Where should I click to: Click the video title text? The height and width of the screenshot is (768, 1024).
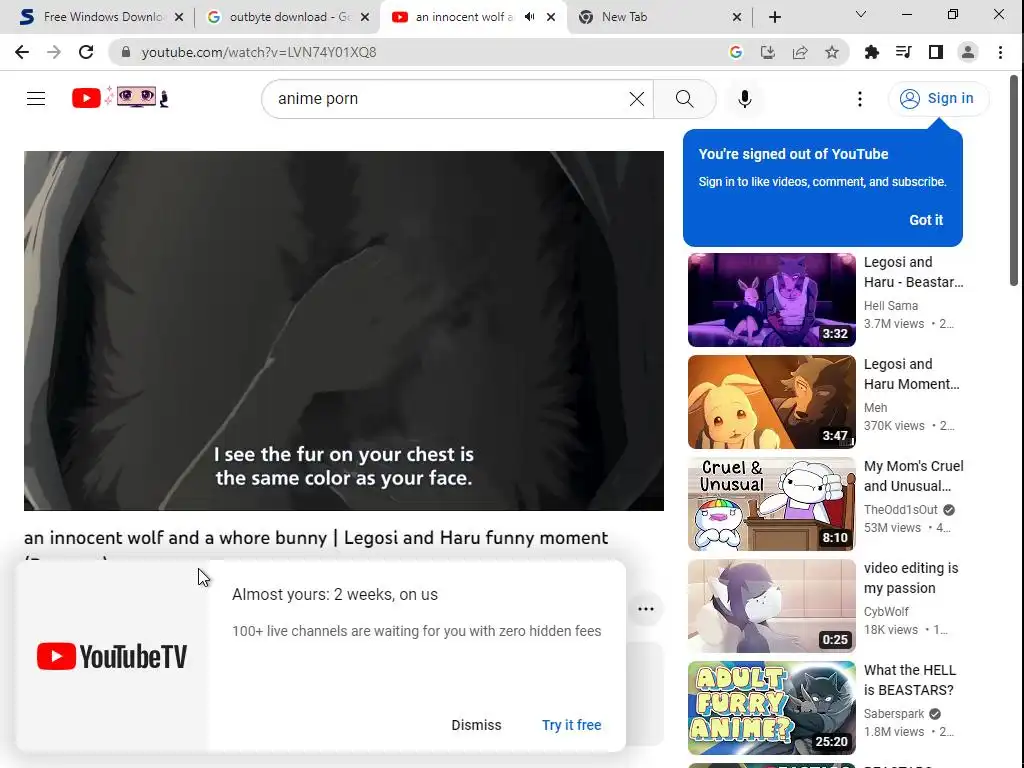pos(316,537)
